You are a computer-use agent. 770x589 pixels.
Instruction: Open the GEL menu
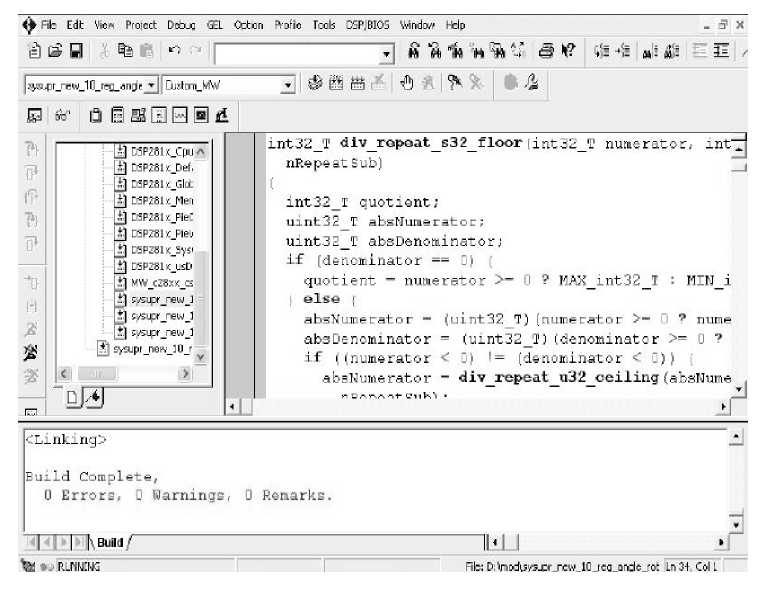215,25
